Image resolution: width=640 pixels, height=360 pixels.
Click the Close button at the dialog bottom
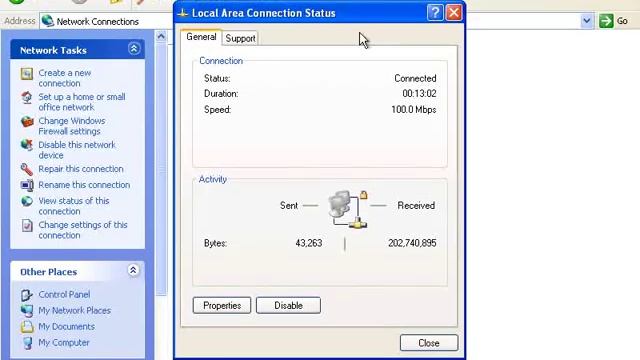(x=429, y=343)
